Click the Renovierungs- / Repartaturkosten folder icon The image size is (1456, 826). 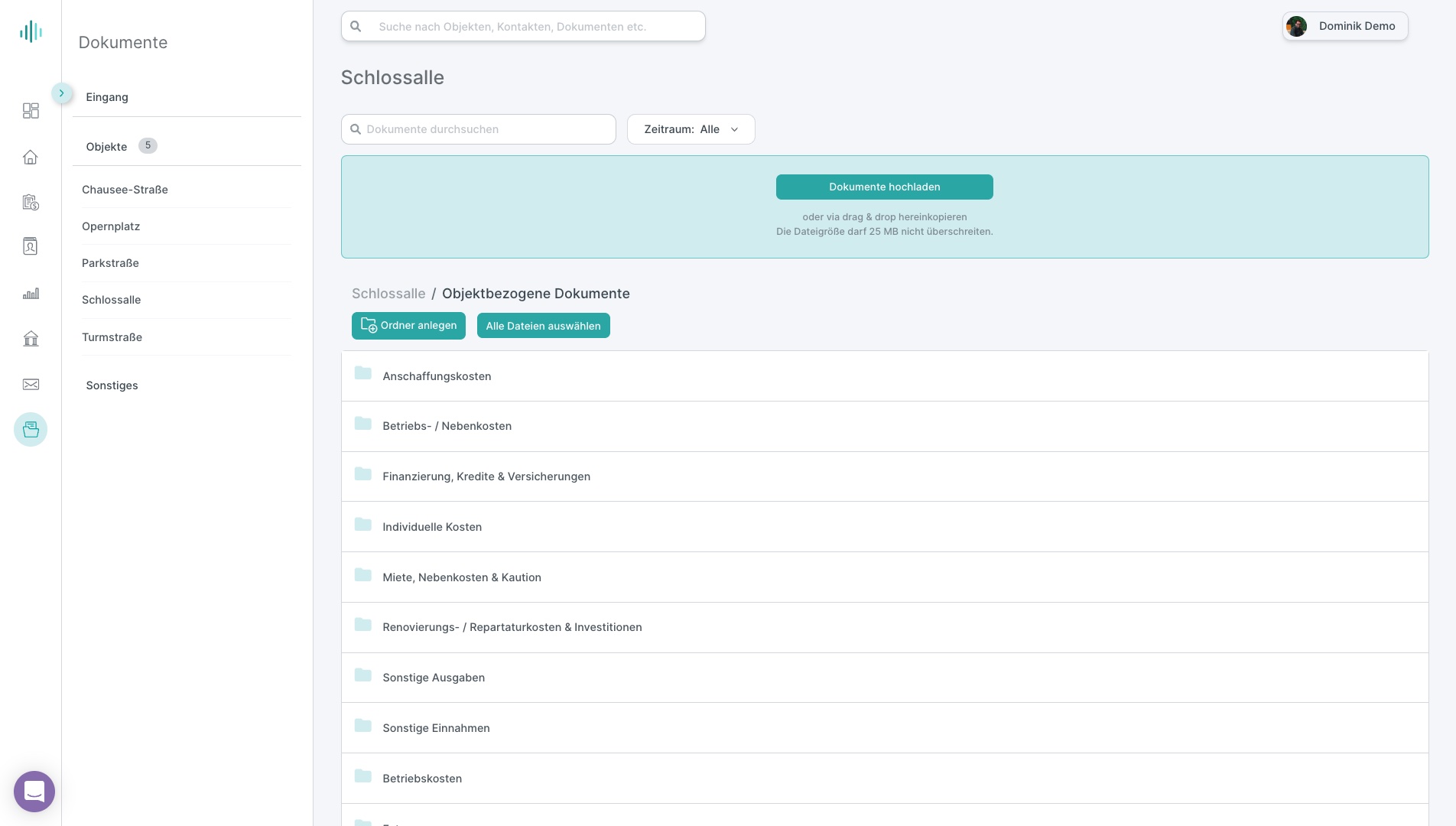(363, 625)
